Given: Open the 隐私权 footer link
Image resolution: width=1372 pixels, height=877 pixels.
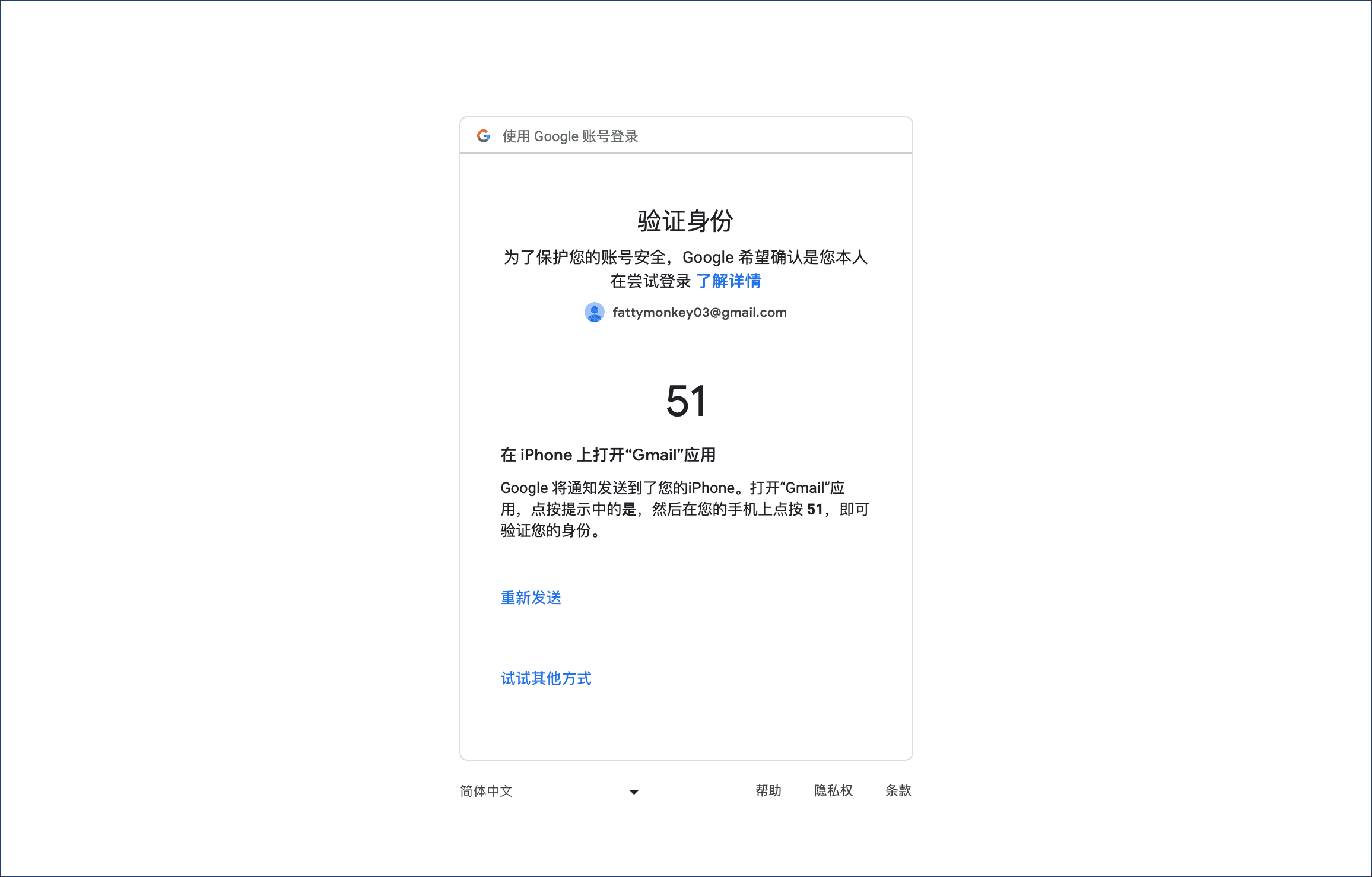Looking at the screenshot, I should (x=833, y=790).
